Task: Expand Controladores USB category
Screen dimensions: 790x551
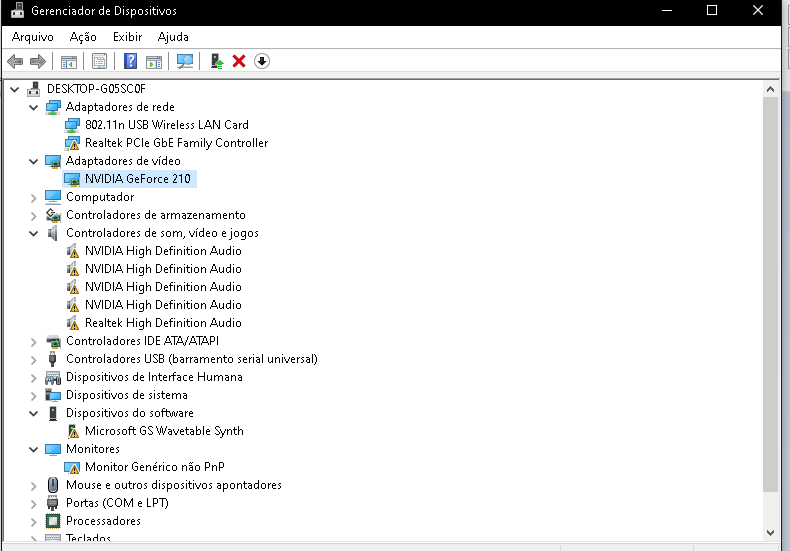Action: click(34, 360)
